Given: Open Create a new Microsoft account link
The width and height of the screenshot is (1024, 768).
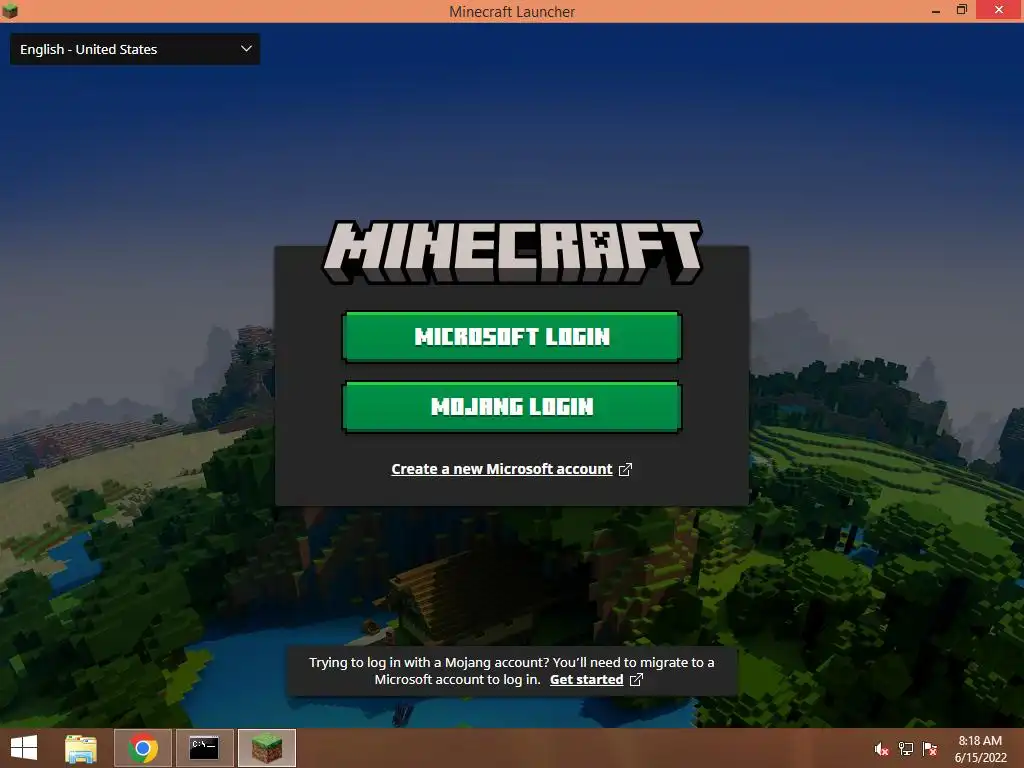Looking at the screenshot, I should tap(502, 469).
